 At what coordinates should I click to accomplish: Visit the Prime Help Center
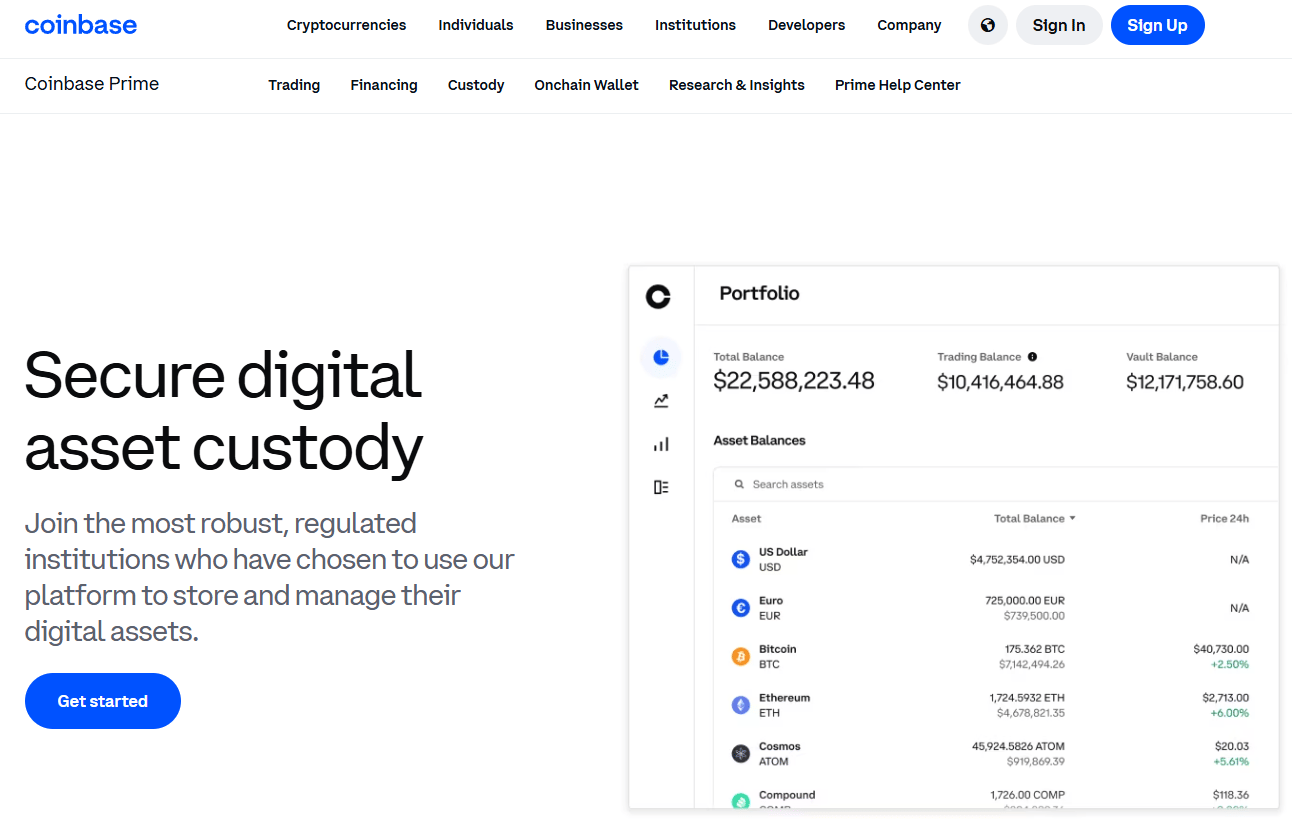[x=898, y=85]
